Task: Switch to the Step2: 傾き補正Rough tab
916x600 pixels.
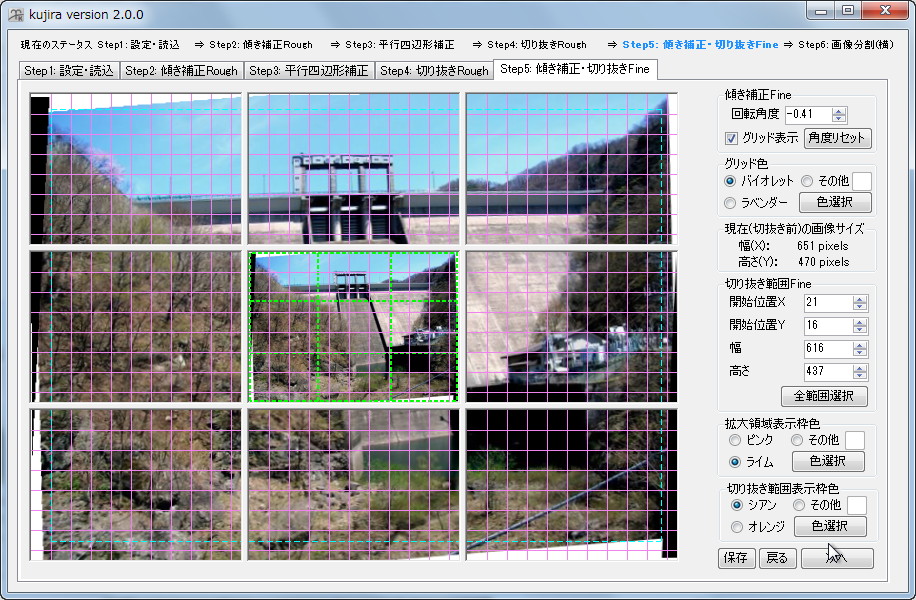Action: (182, 71)
